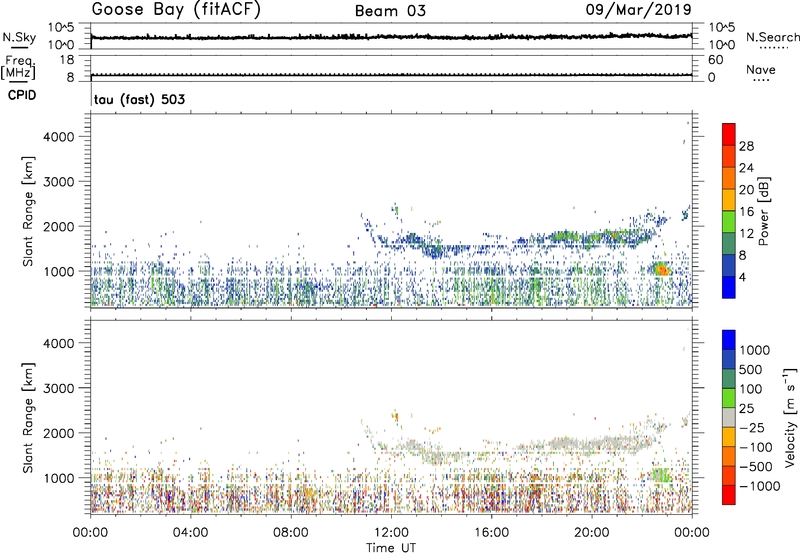This screenshot has width=800, height=554.
Task: Click the '-1000' tick label on Velocity colorbar
Action: [759, 486]
